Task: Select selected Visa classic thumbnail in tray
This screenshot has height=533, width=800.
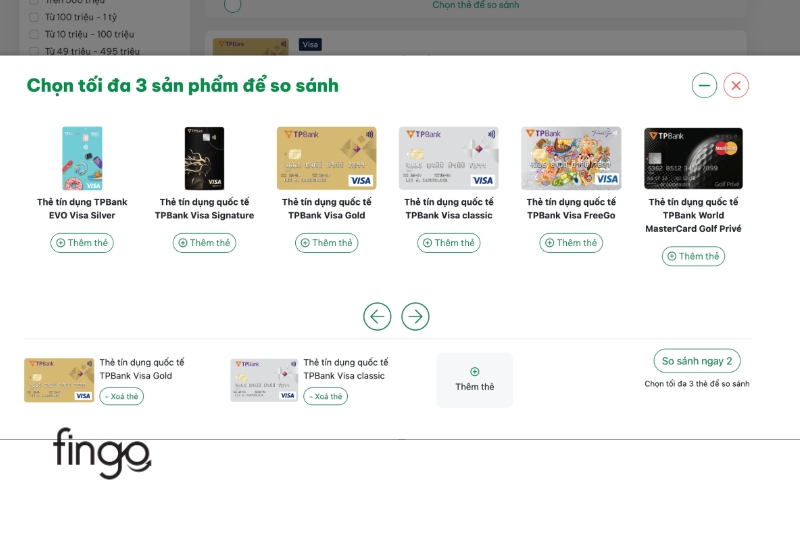Action: point(264,380)
